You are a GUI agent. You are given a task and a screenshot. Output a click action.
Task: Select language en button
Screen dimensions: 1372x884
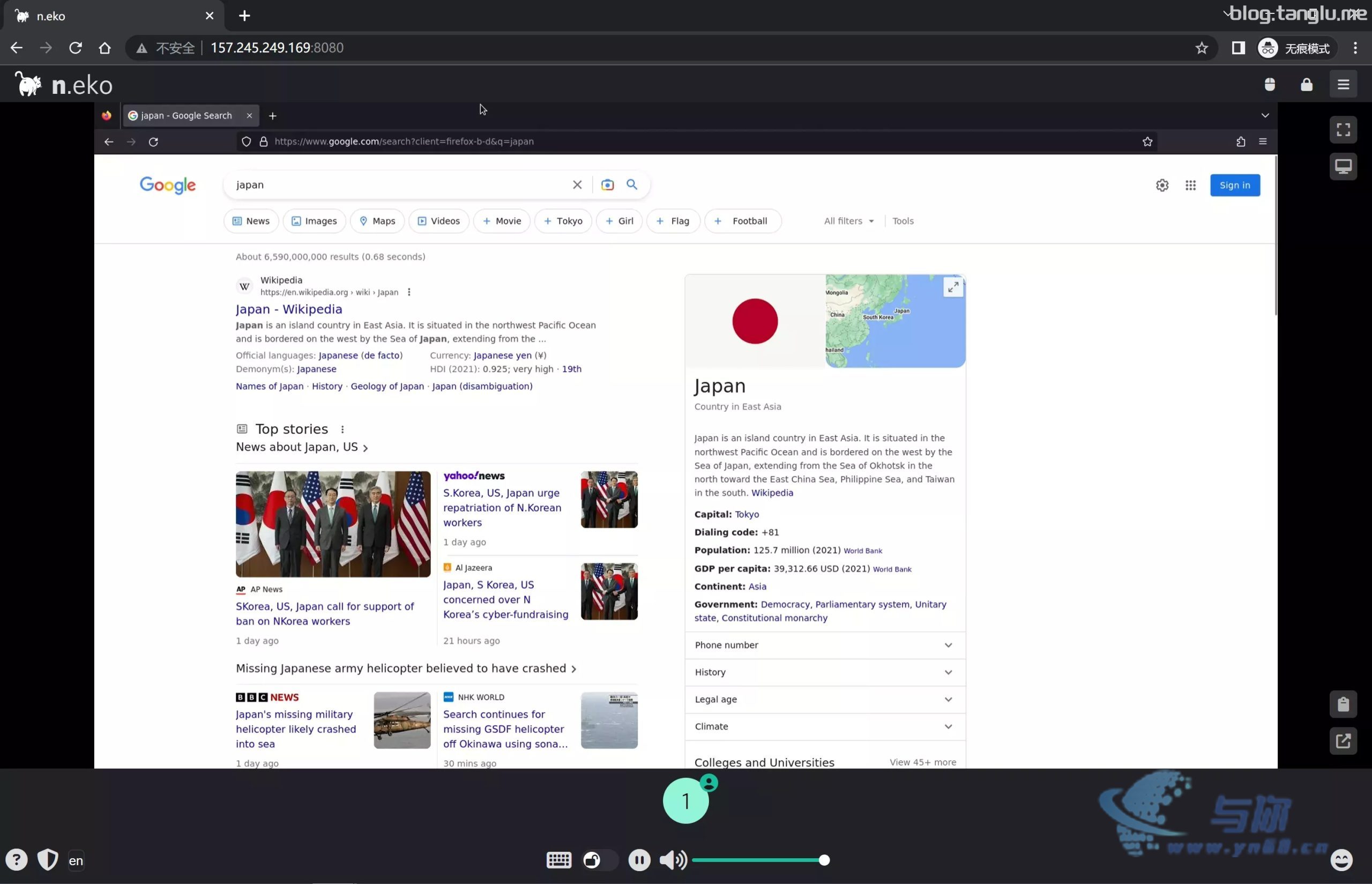point(76,860)
